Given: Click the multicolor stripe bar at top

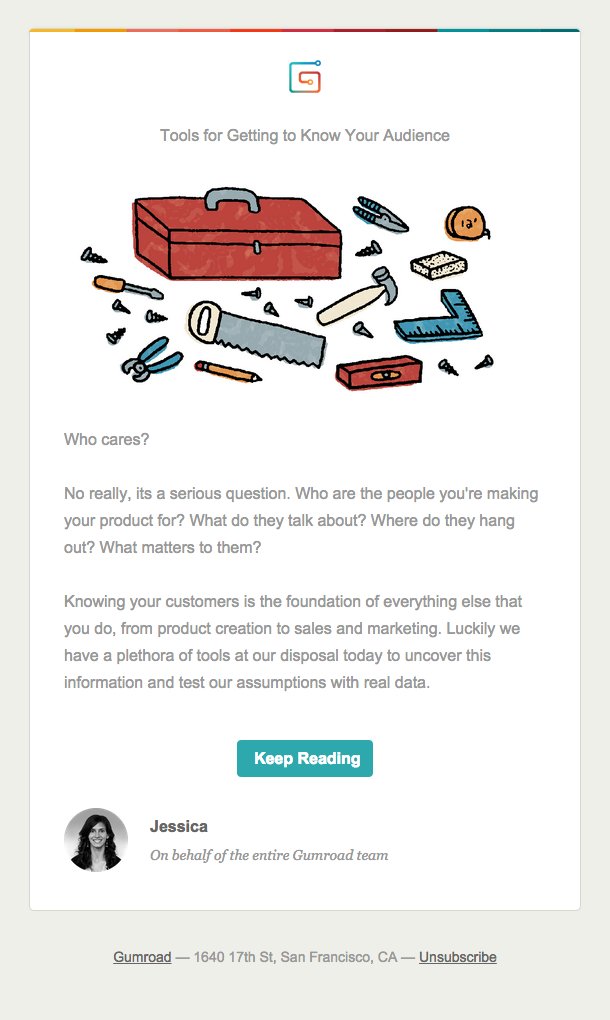Looking at the screenshot, I should (305, 30).
